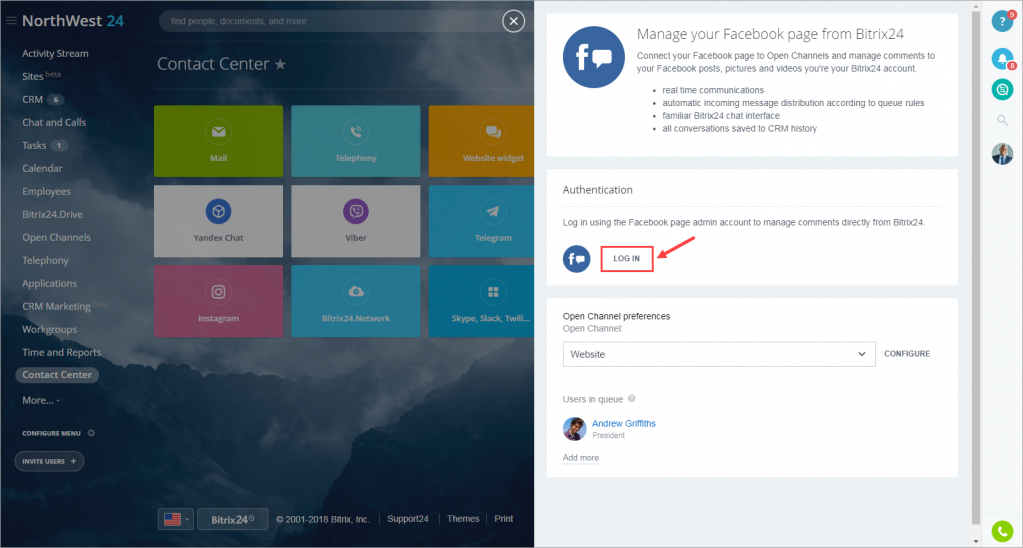Click the large Facebook page logo
The width and height of the screenshot is (1023, 548).
point(594,57)
